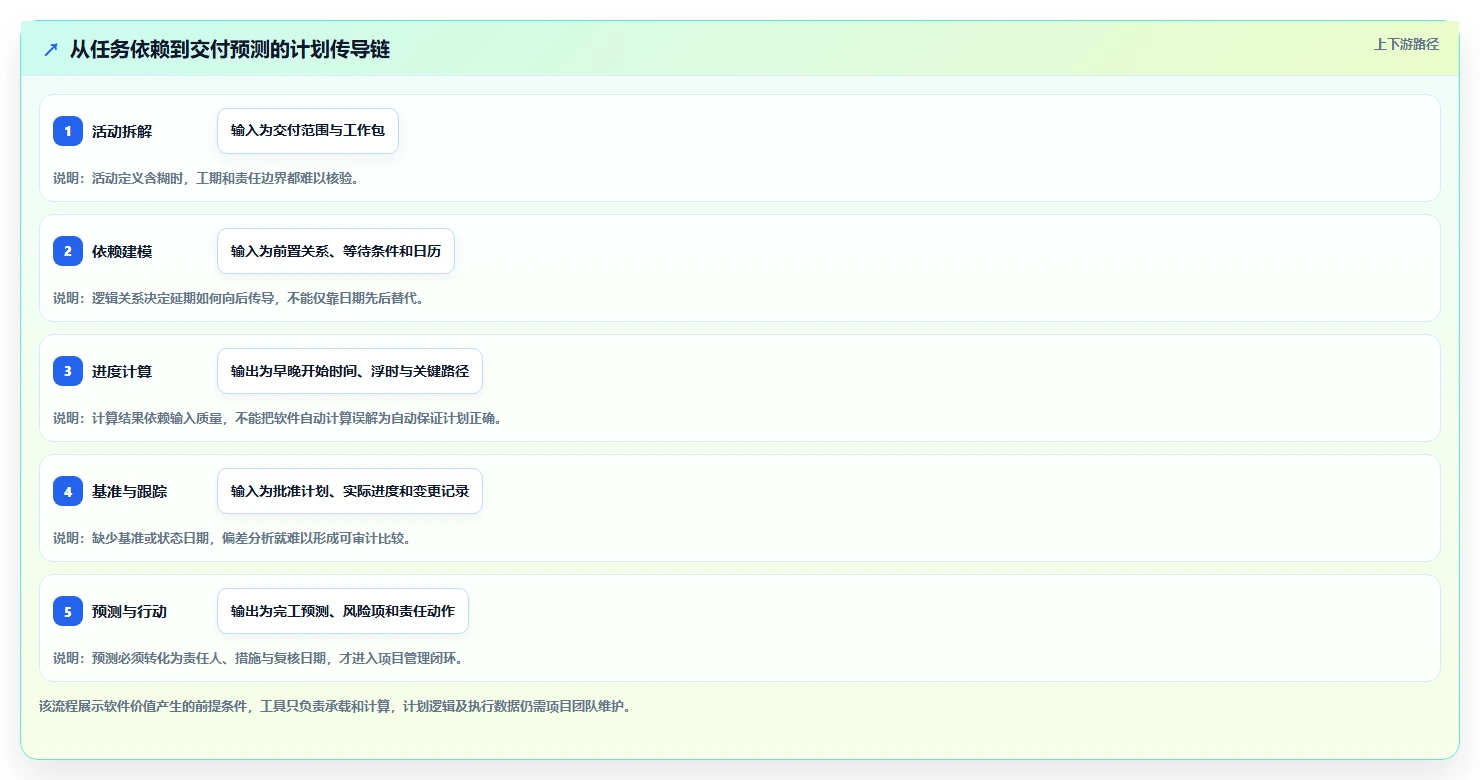This screenshot has height=780, width=1480.
Task: Select the 预测与行动 step title
Action: pyautogui.click(x=130, y=611)
